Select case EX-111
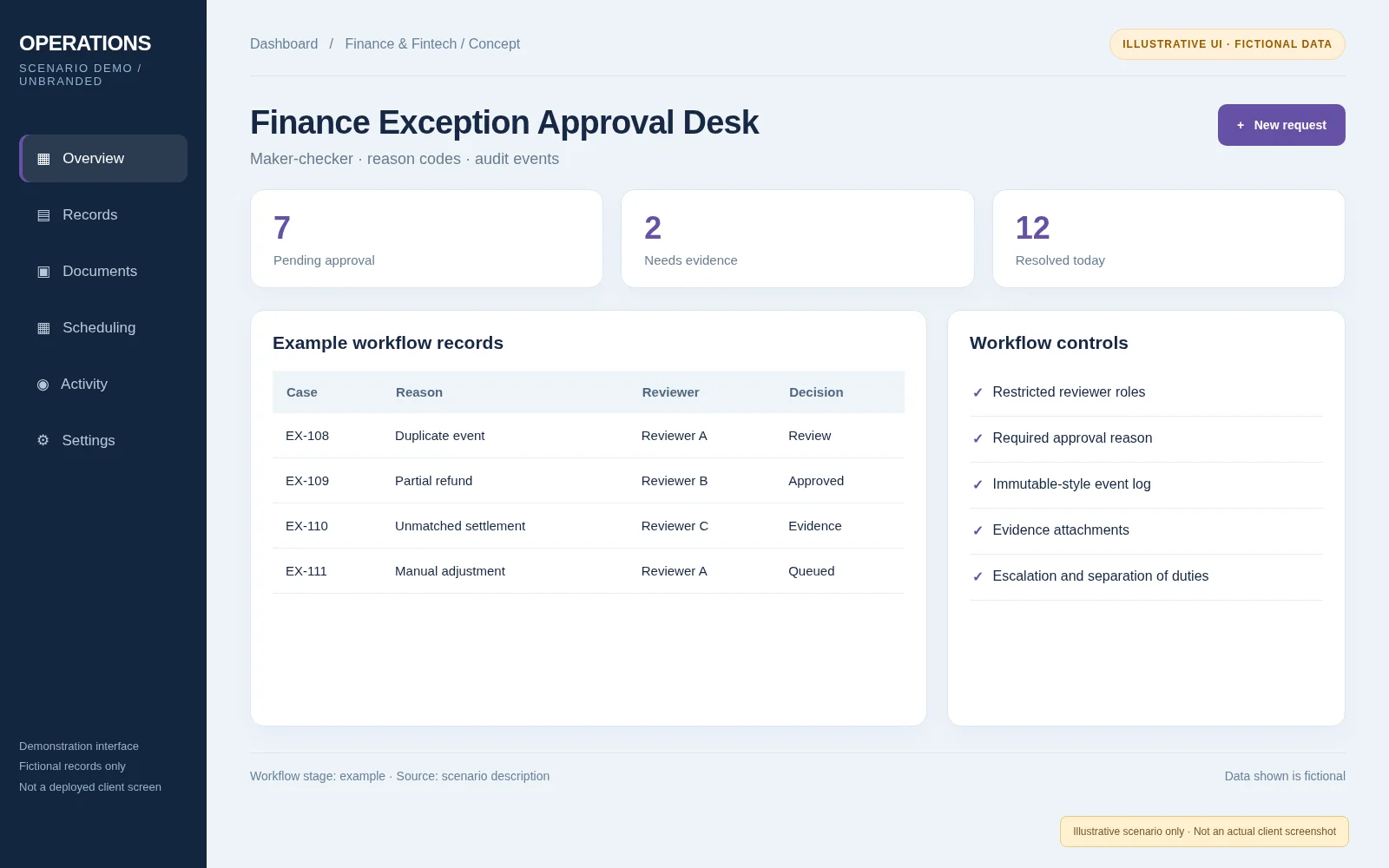Viewport: 1389px width, 868px height. (306, 571)
